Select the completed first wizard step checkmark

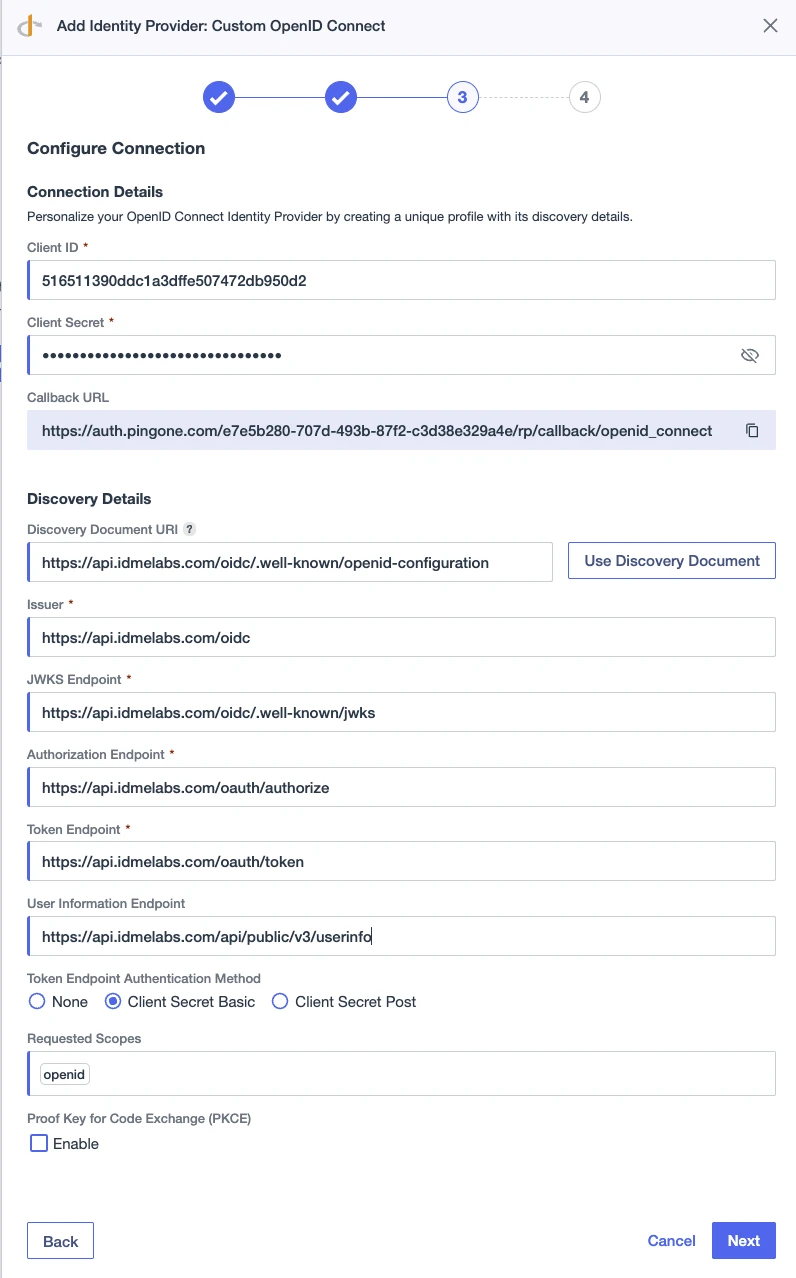point(219,97)
